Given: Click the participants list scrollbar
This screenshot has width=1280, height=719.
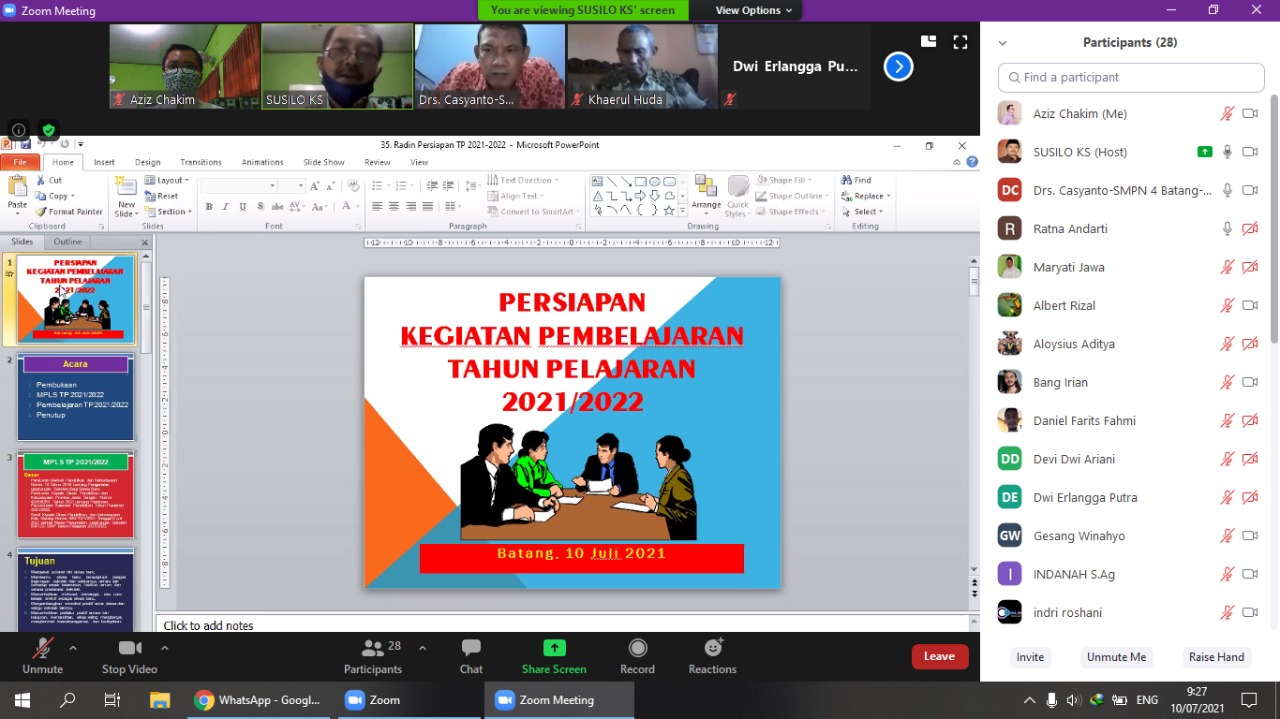Looking at the screenshot, I should pos(1274,220).
